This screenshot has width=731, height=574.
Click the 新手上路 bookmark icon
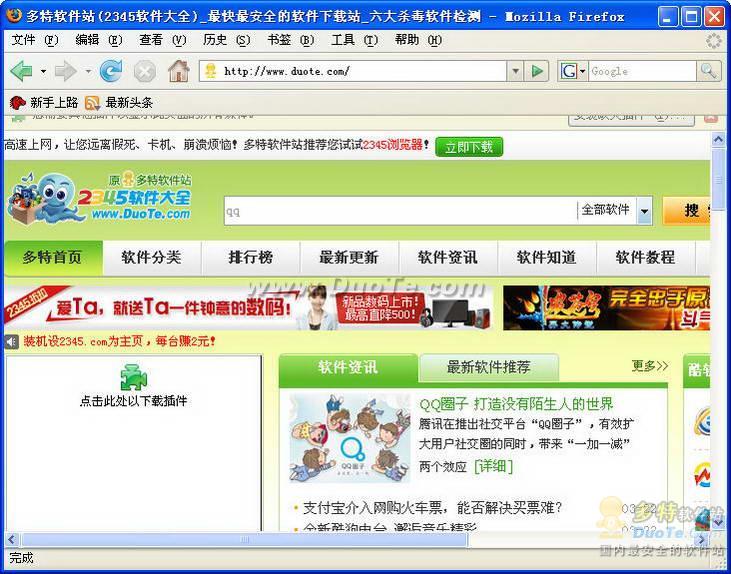[x=18, y=103]
